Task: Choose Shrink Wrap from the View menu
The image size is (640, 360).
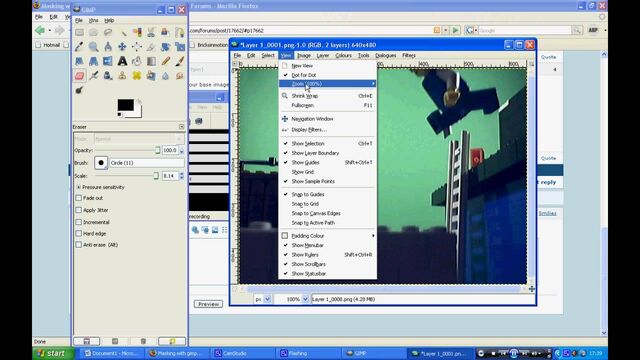Action: (x=327, y=96)
